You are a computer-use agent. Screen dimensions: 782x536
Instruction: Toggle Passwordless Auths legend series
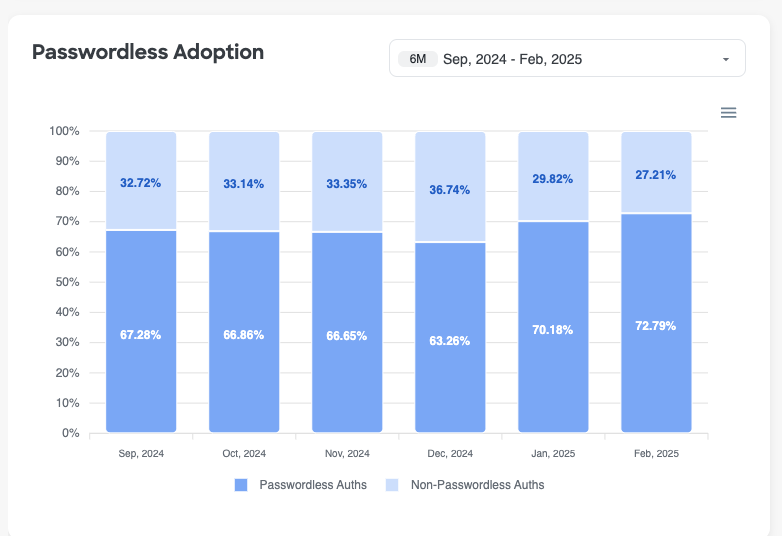(x=313, y=485)
